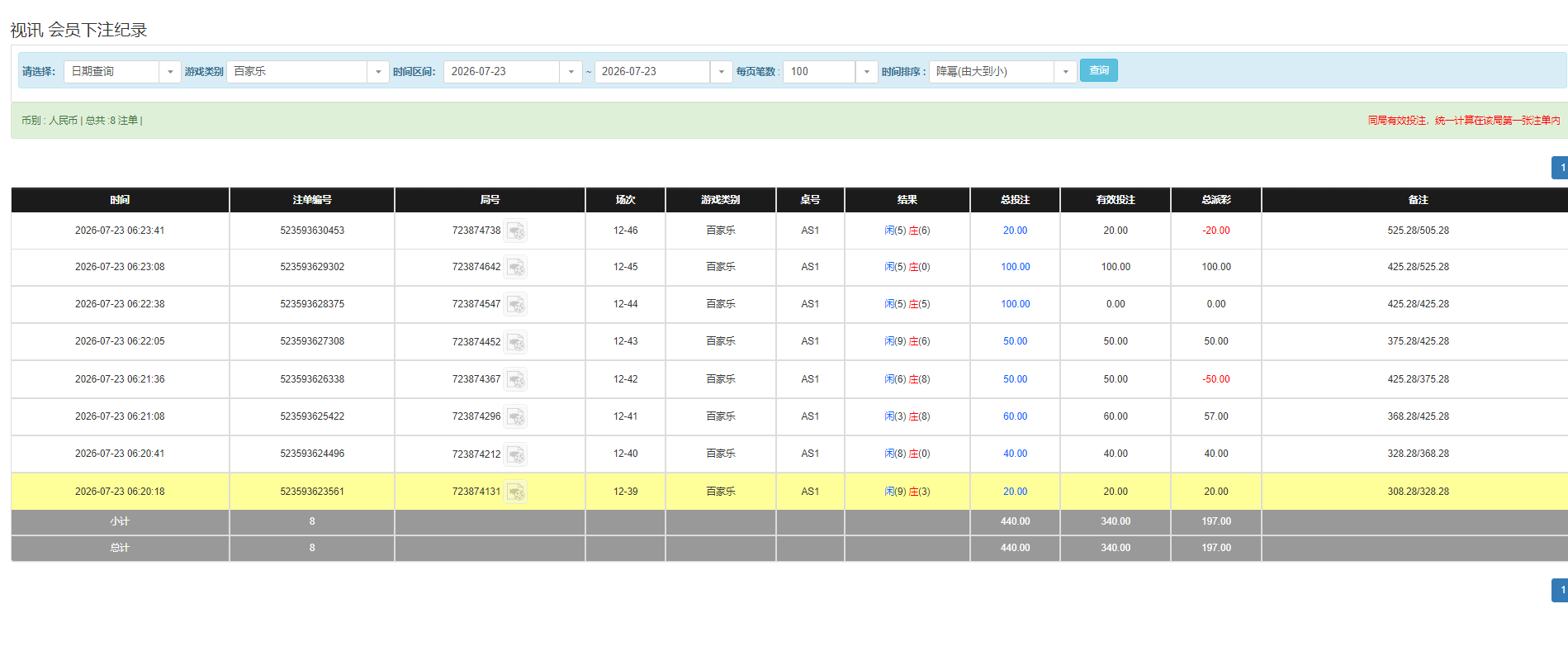Open round detail icon for 723874296
This screenshot has width=1568, height=661.
click(516, 416)
